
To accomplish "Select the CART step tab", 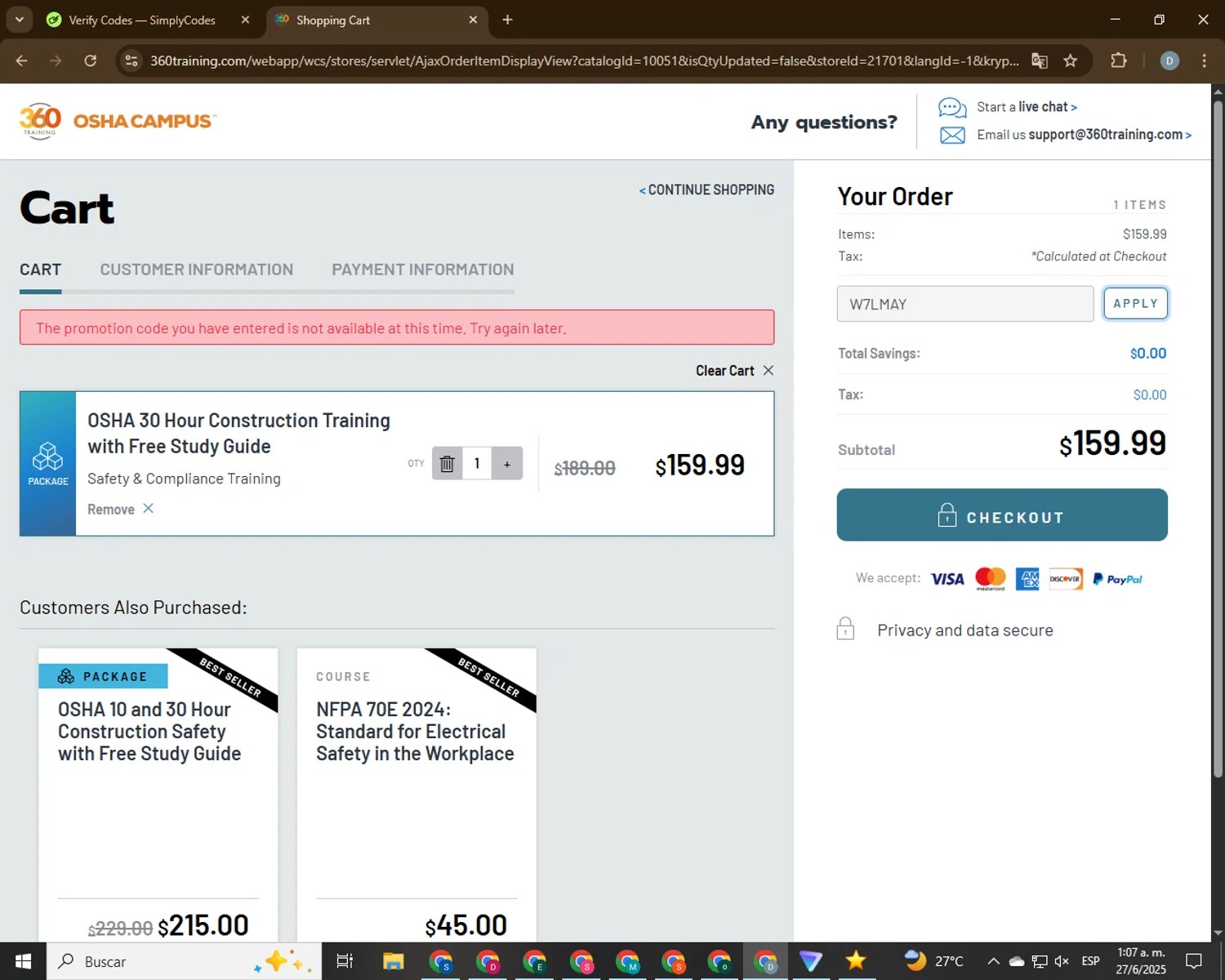I will (x=40, y=269).
